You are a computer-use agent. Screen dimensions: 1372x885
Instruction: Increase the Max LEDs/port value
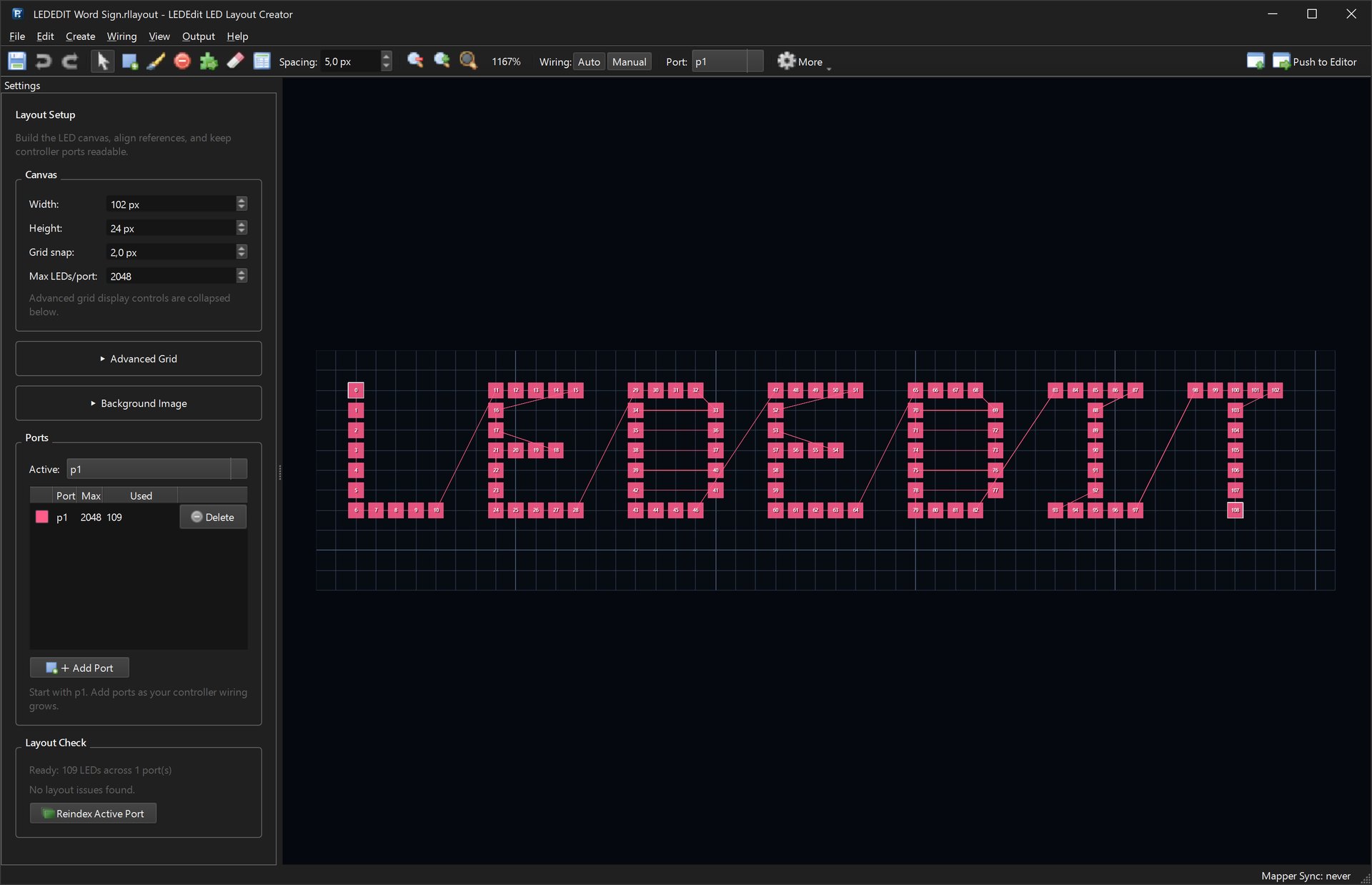click(x=242, y=272)
